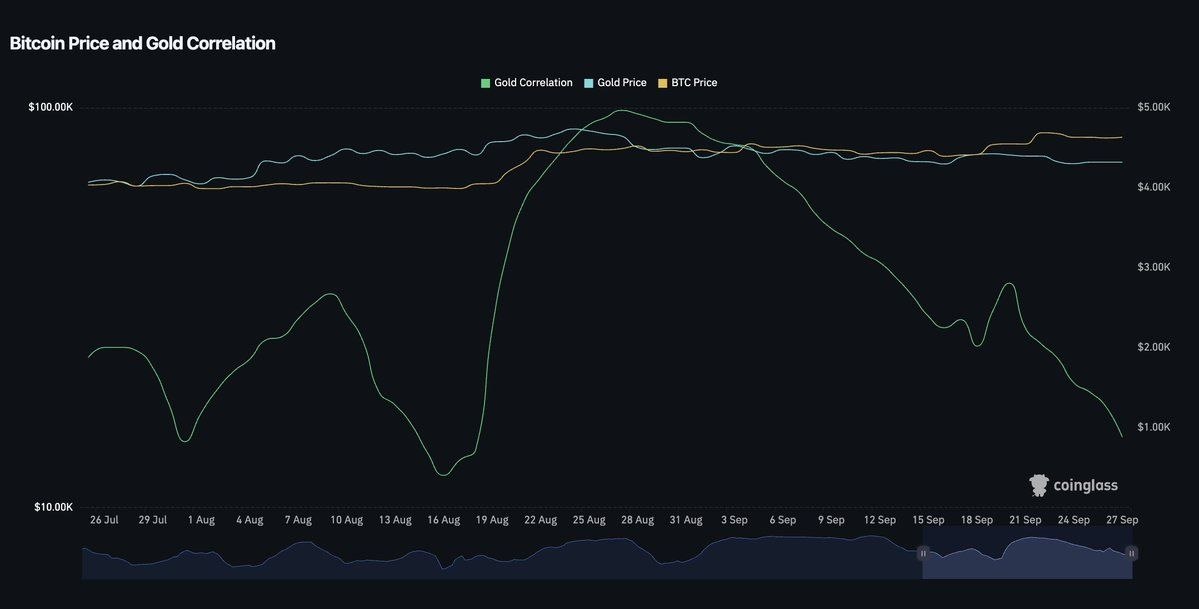Click the "15 Sep" date label
Screen dimensions: 1199x609
point(928,520)
